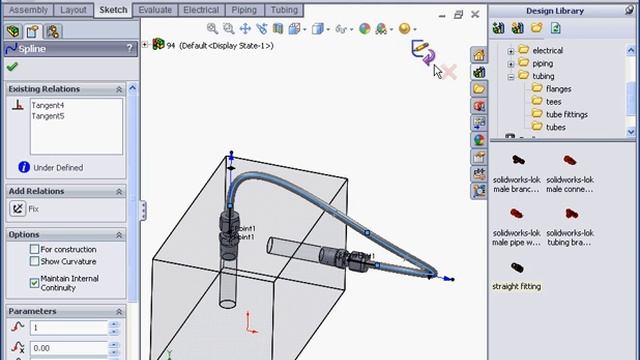
Task: Open PropertyManager tab icon
Action: [x=33, y=31]
